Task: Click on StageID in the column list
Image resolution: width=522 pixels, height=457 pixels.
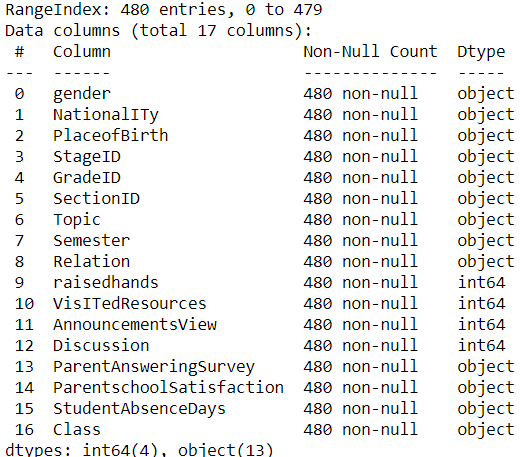Action: click(87, 157)
